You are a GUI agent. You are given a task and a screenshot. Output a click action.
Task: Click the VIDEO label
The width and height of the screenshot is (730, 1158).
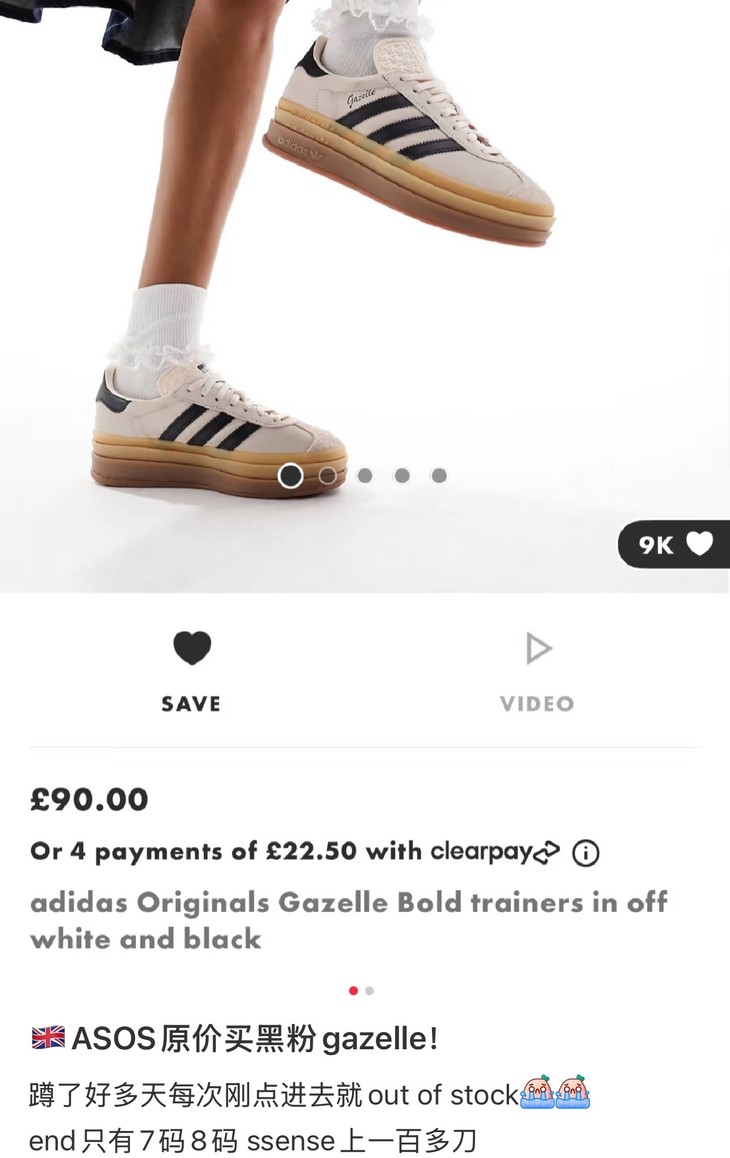pyautogui.click(x=537, y=704)
